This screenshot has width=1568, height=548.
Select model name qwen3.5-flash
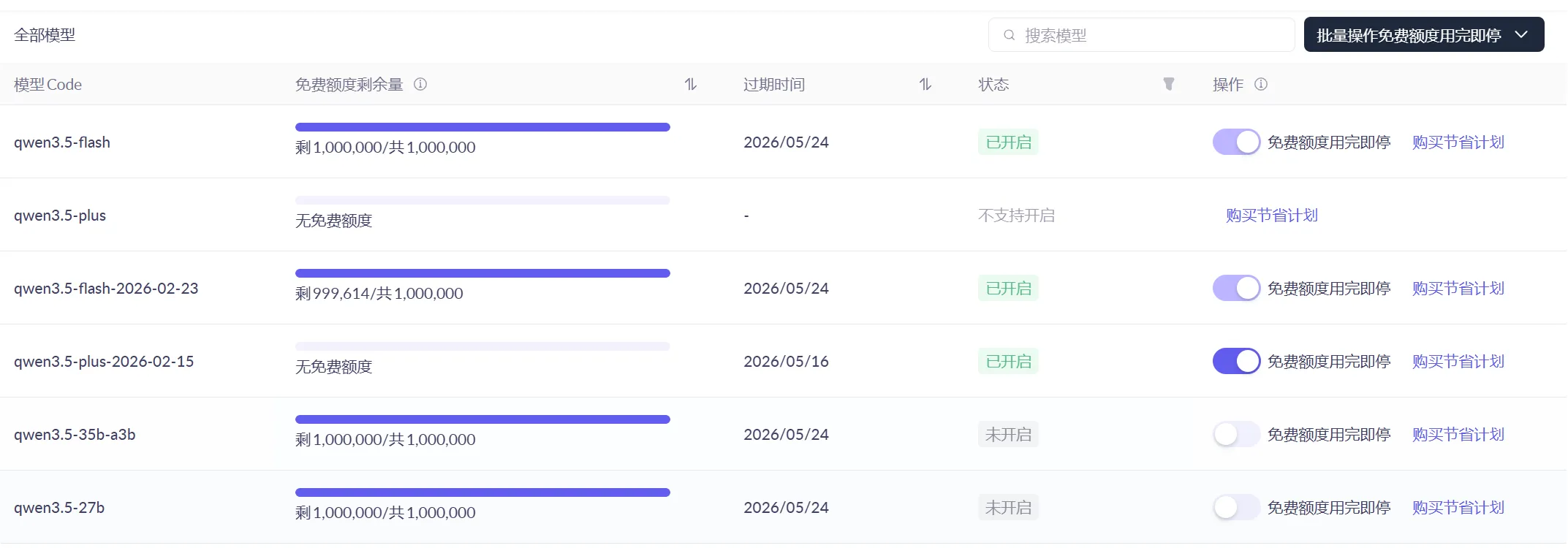[x=62, y=142]
